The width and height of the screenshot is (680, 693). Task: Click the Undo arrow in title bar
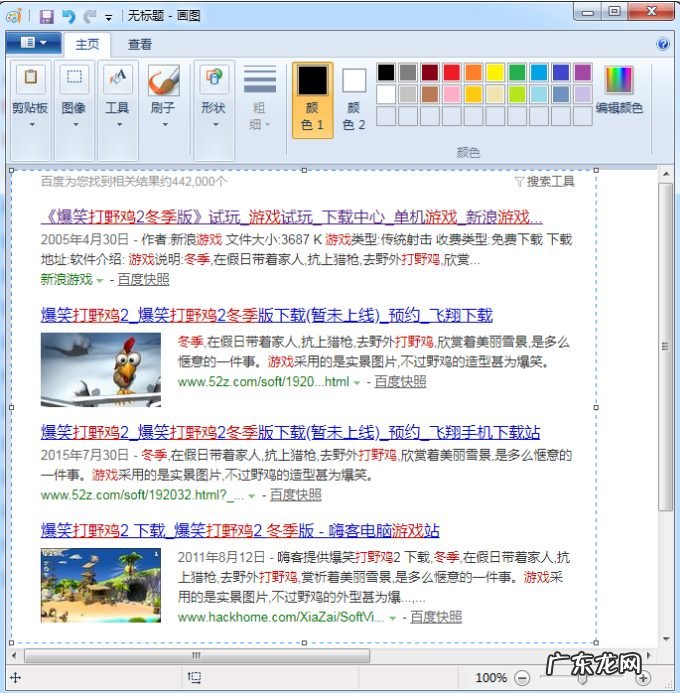pos(68,17)
